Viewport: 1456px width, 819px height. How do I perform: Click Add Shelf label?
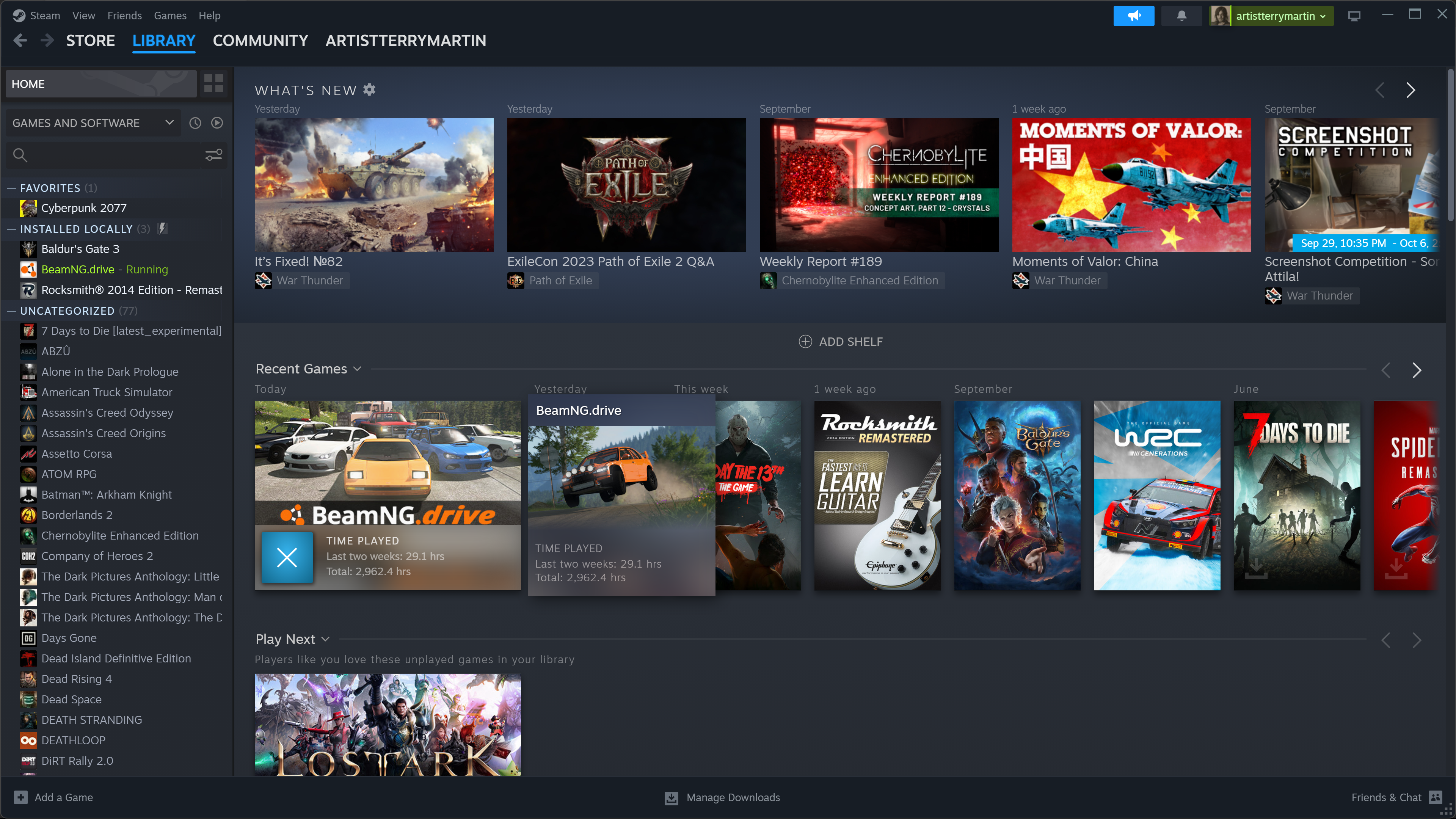tap(850, 341)
